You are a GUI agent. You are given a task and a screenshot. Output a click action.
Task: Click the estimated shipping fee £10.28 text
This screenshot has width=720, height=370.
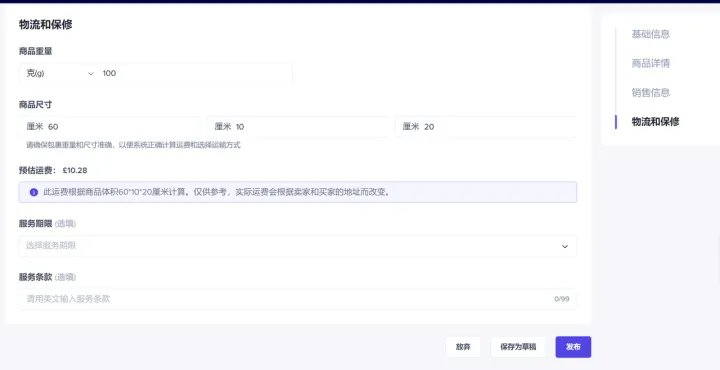click(x=75, y=170)
